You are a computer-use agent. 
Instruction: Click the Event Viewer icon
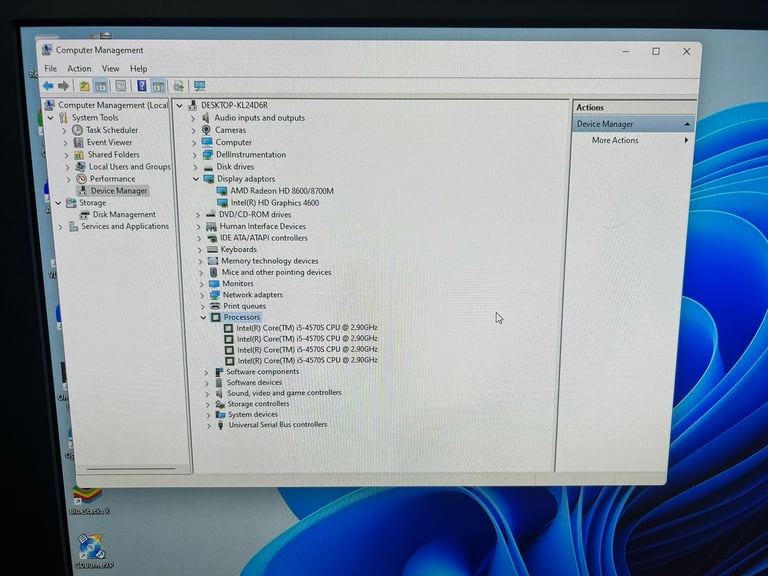pos(78,142)
